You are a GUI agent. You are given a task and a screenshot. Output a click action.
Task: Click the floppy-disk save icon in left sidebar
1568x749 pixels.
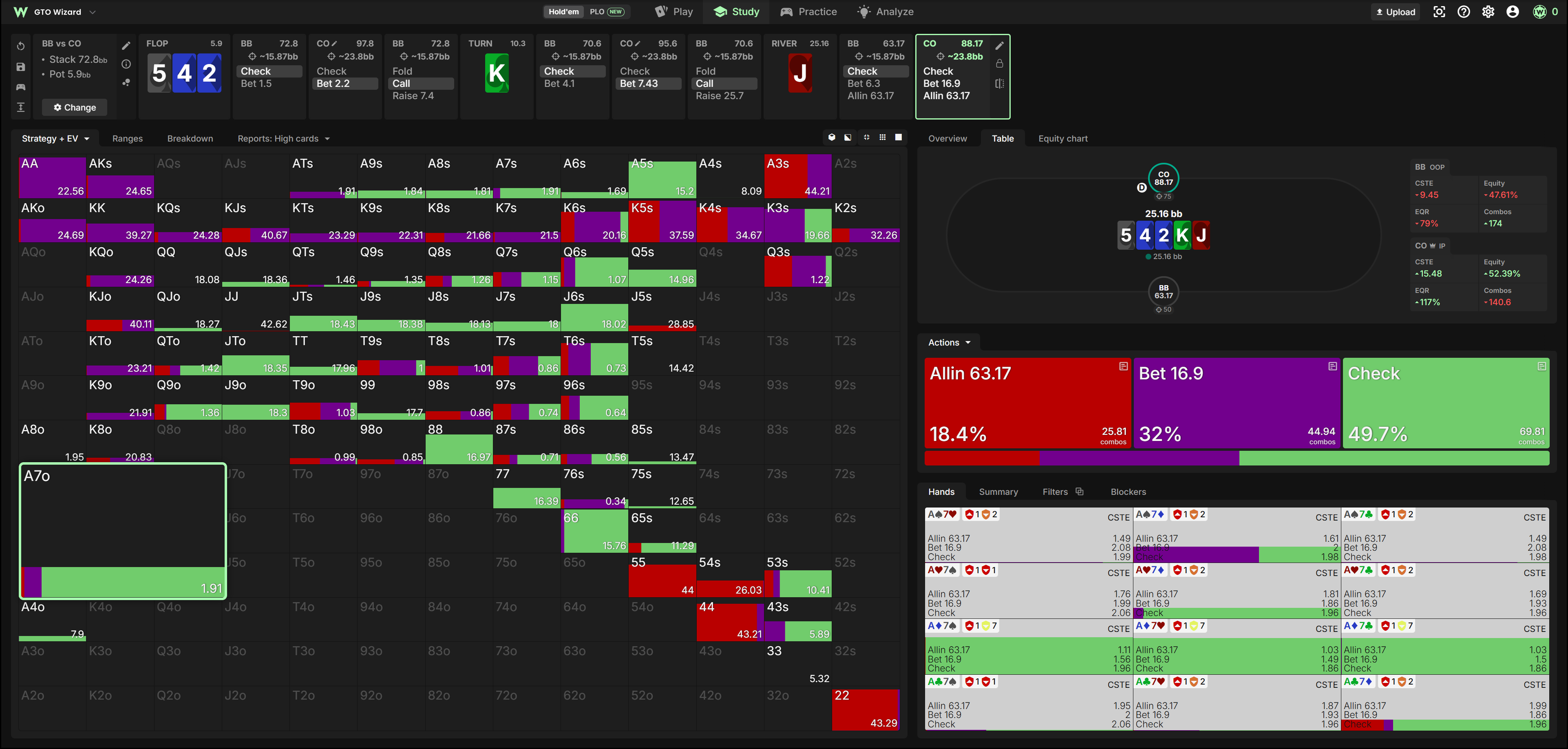[21, 67]
